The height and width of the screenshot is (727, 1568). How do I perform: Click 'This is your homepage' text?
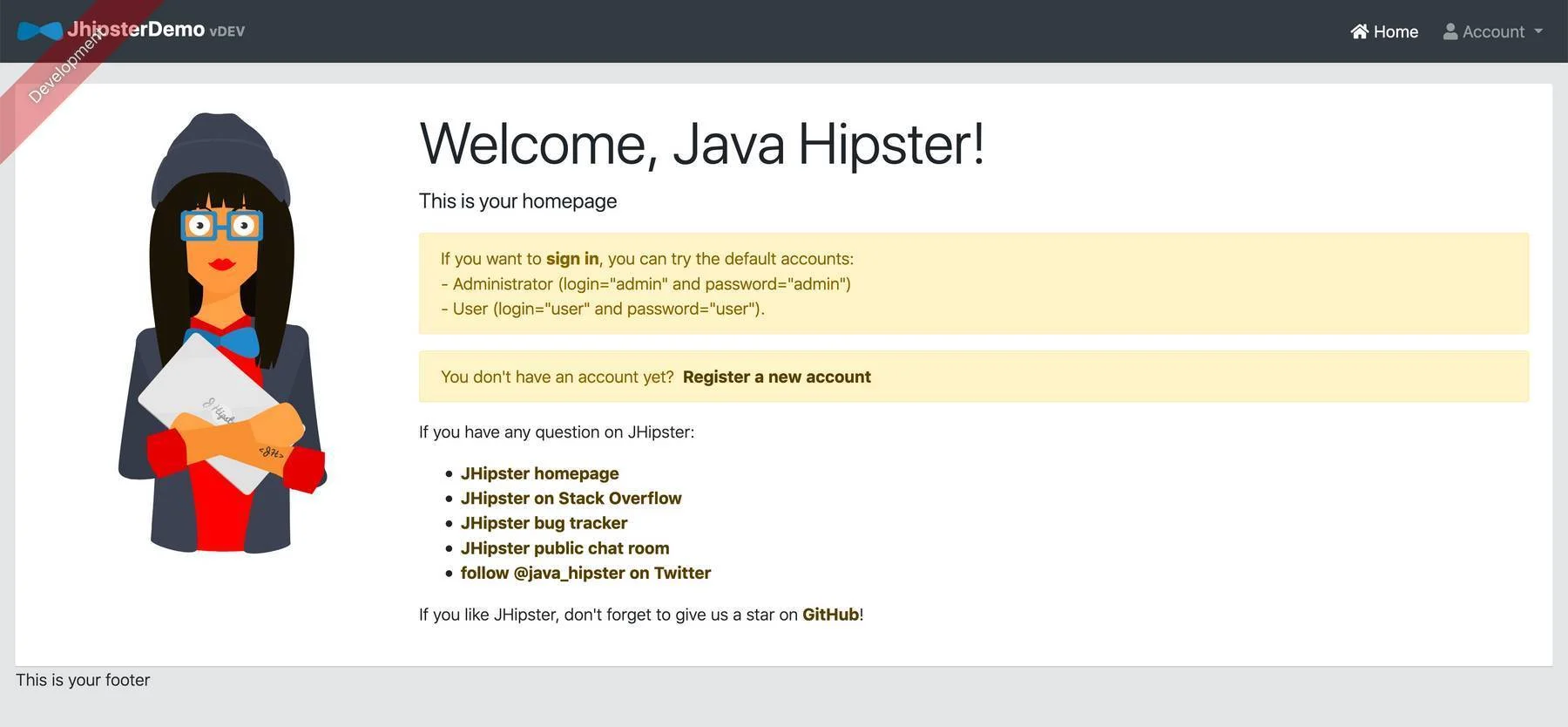pos(517,201)
